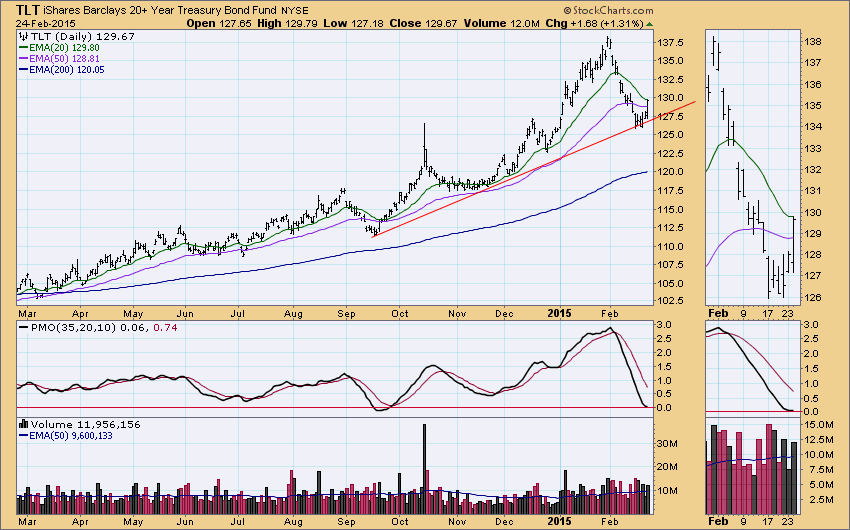Select the purple EMA(50) 128.81 legend line marker
This screenshot has width=850, height=530.
point(23,59)
